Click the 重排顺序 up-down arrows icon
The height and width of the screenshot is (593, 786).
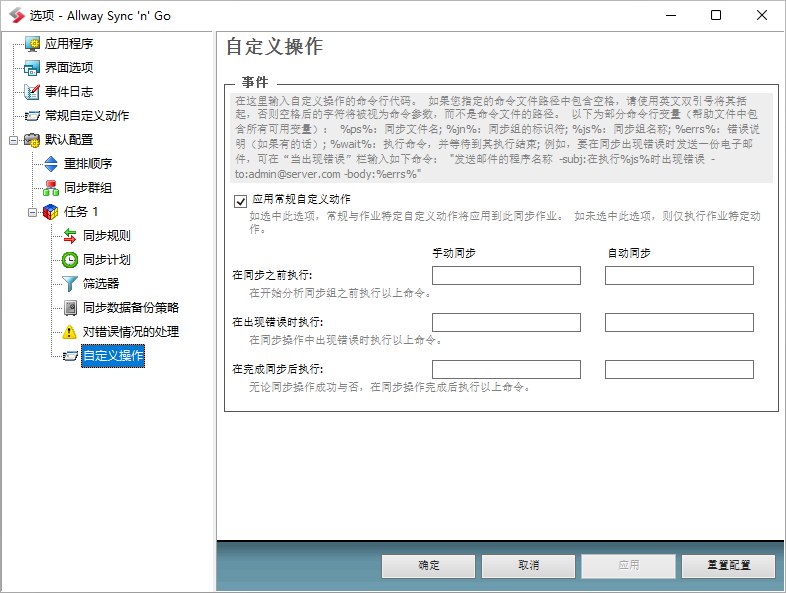click(51, 164)
